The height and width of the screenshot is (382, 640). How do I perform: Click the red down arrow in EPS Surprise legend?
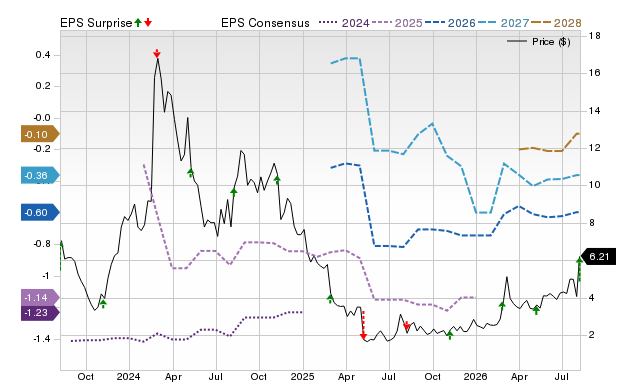click(x=148, y=23)
